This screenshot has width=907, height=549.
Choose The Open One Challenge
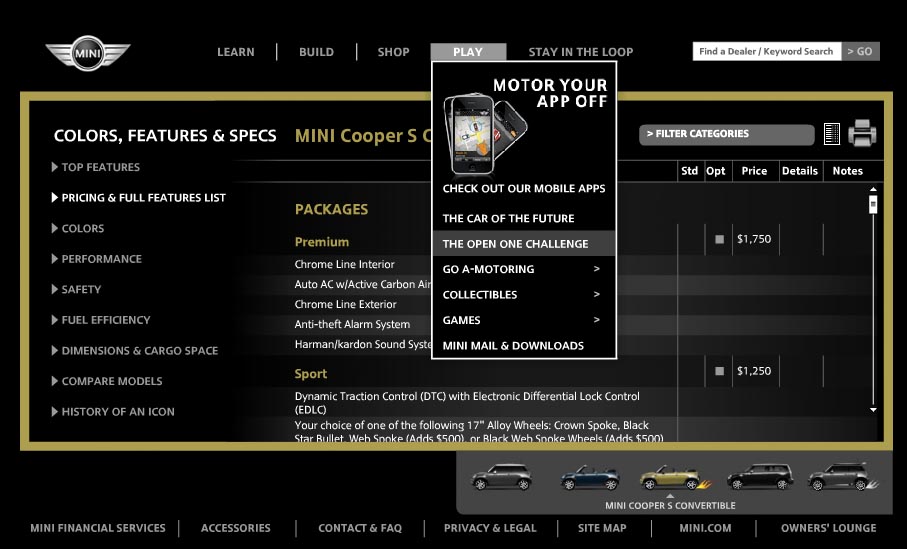tap(523, 244)
